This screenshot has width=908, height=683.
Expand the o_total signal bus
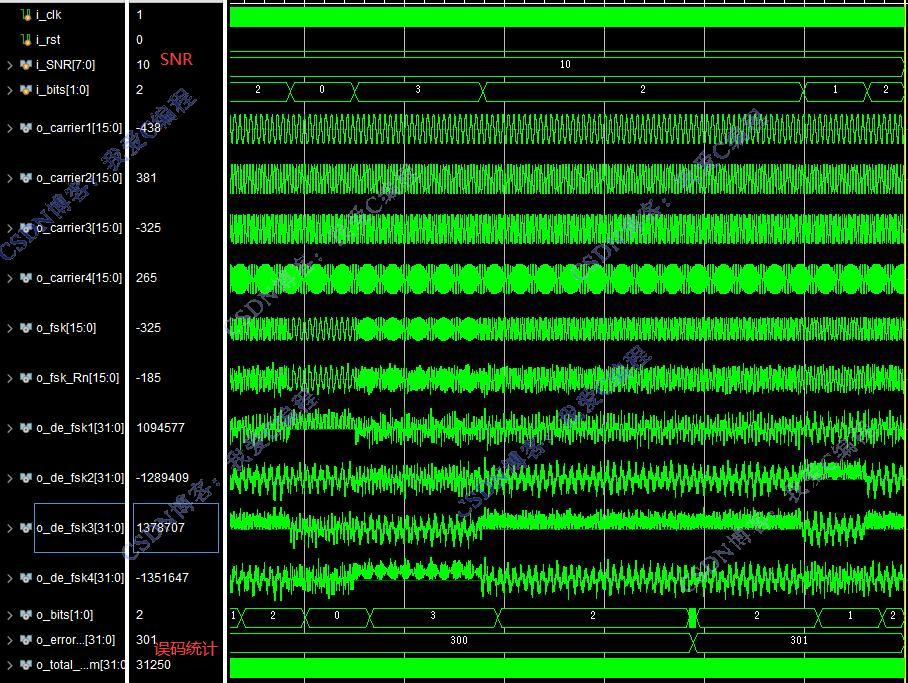click(10, 665)
